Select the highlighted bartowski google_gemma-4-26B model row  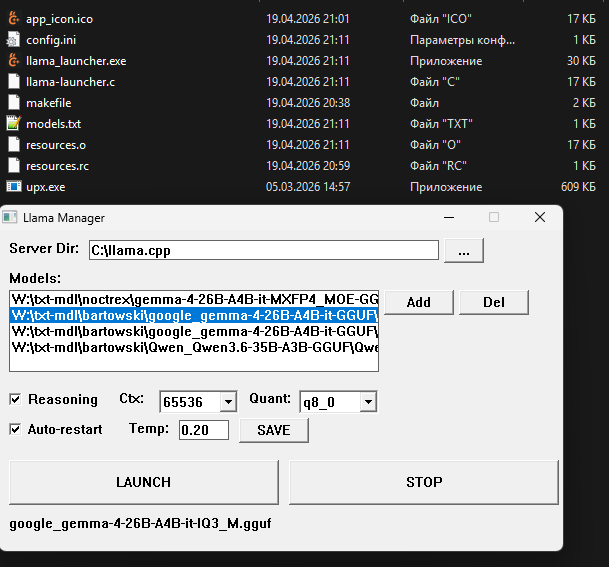click(x=194, y=315)
